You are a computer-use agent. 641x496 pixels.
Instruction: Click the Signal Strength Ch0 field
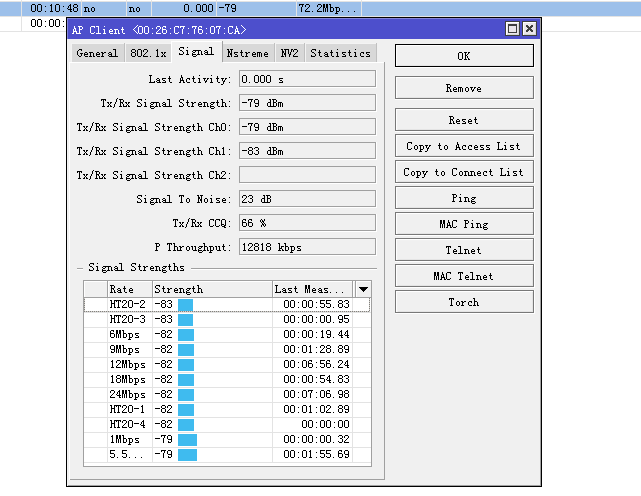coord(307,127)
